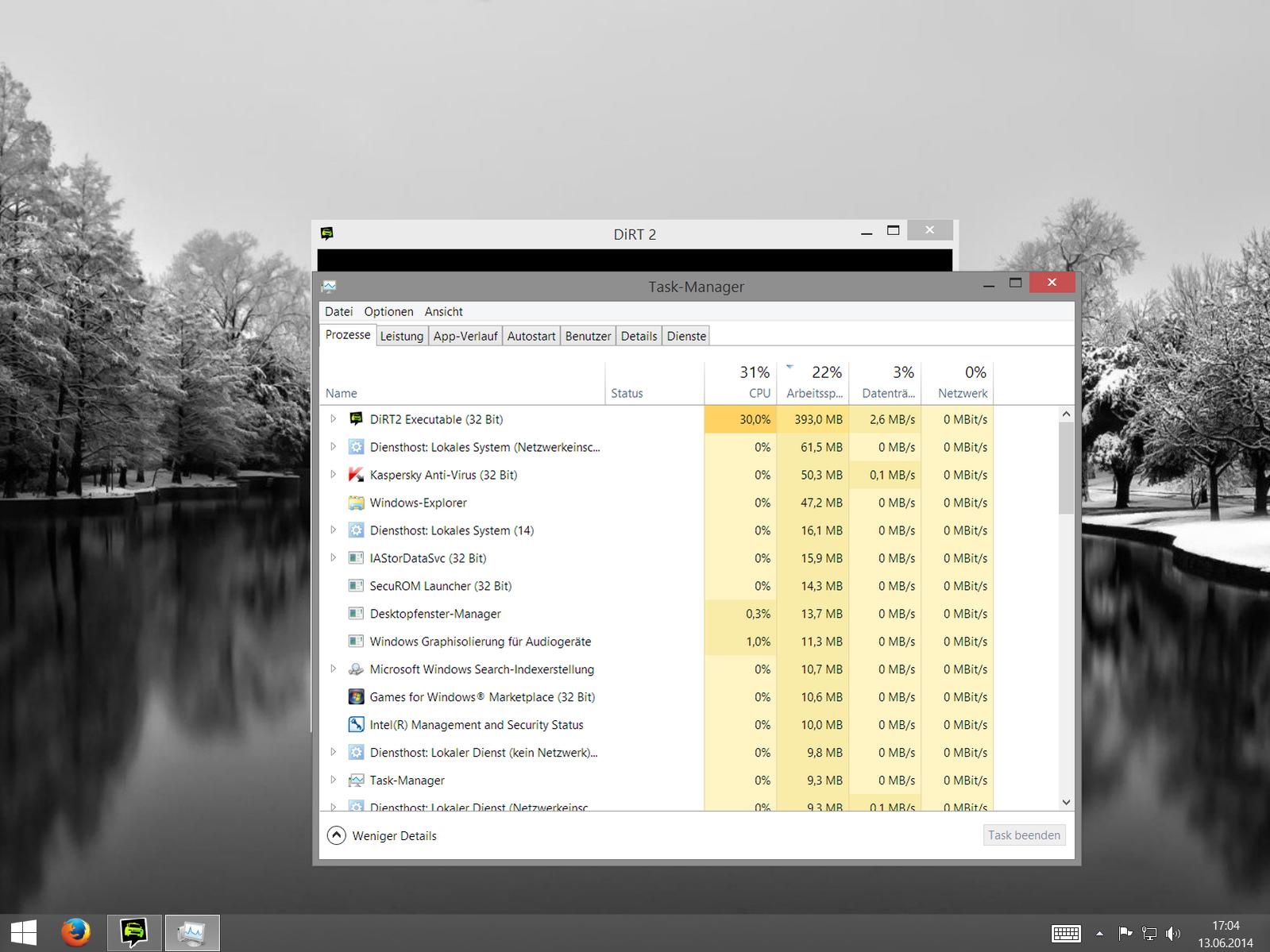Click the Microsoft Windows Search-Indexerstellung icon
Viewport: 1270px width, 952px height.
tap(356, 669)
